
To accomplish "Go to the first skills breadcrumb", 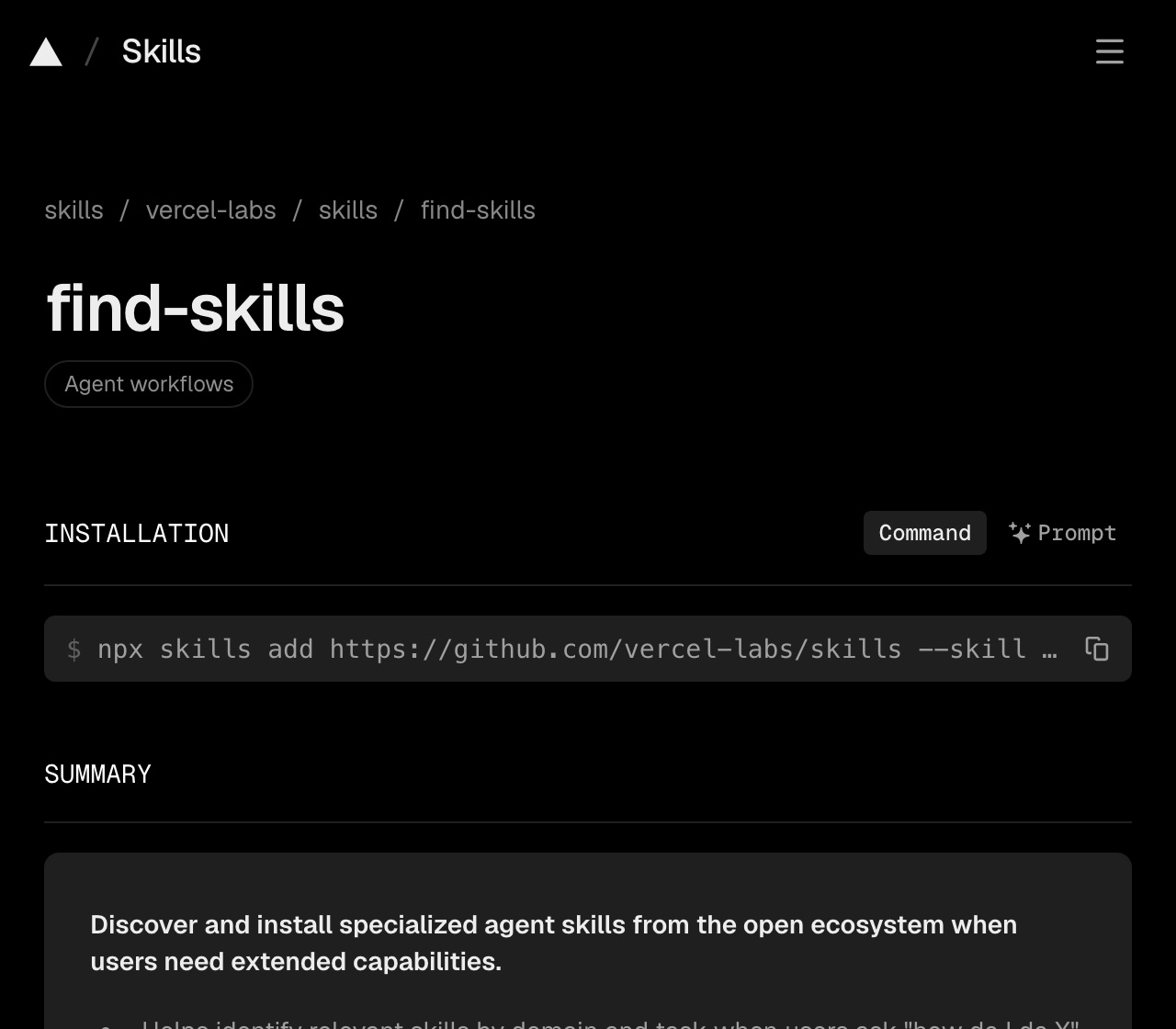I will [x=73, y=210].
